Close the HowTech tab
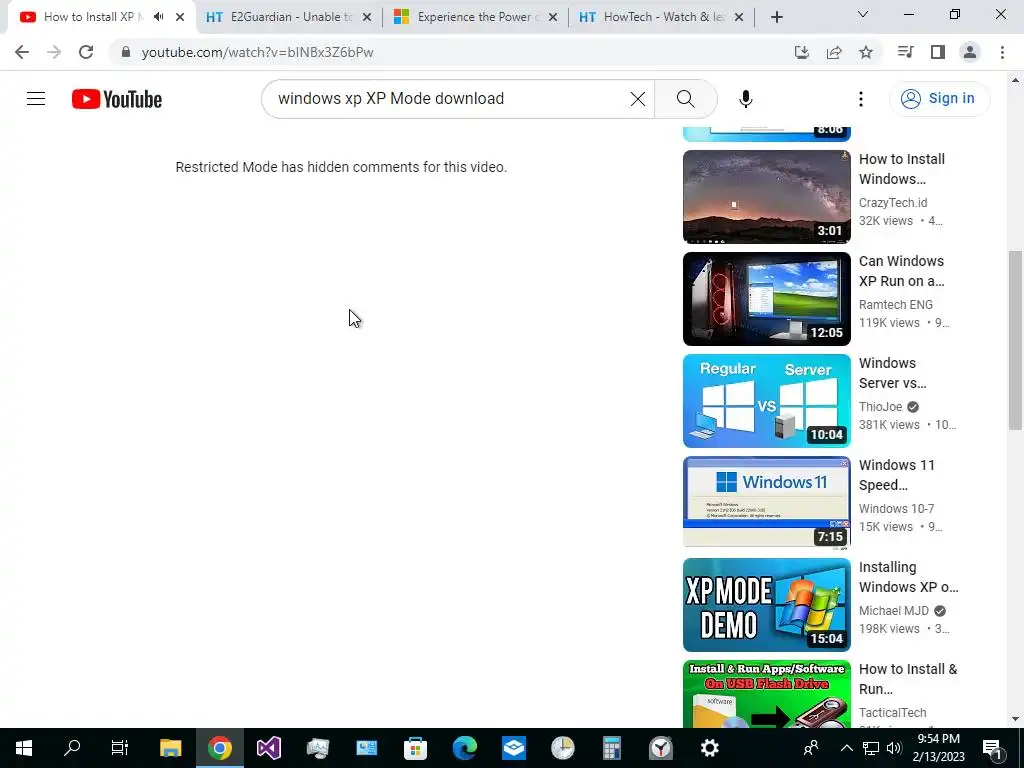 point(739,17)
